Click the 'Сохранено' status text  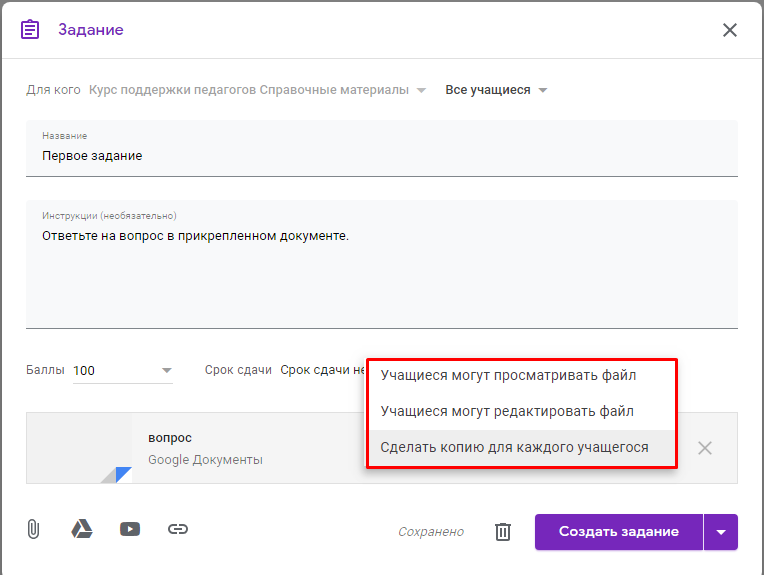(x=431, y=532)
